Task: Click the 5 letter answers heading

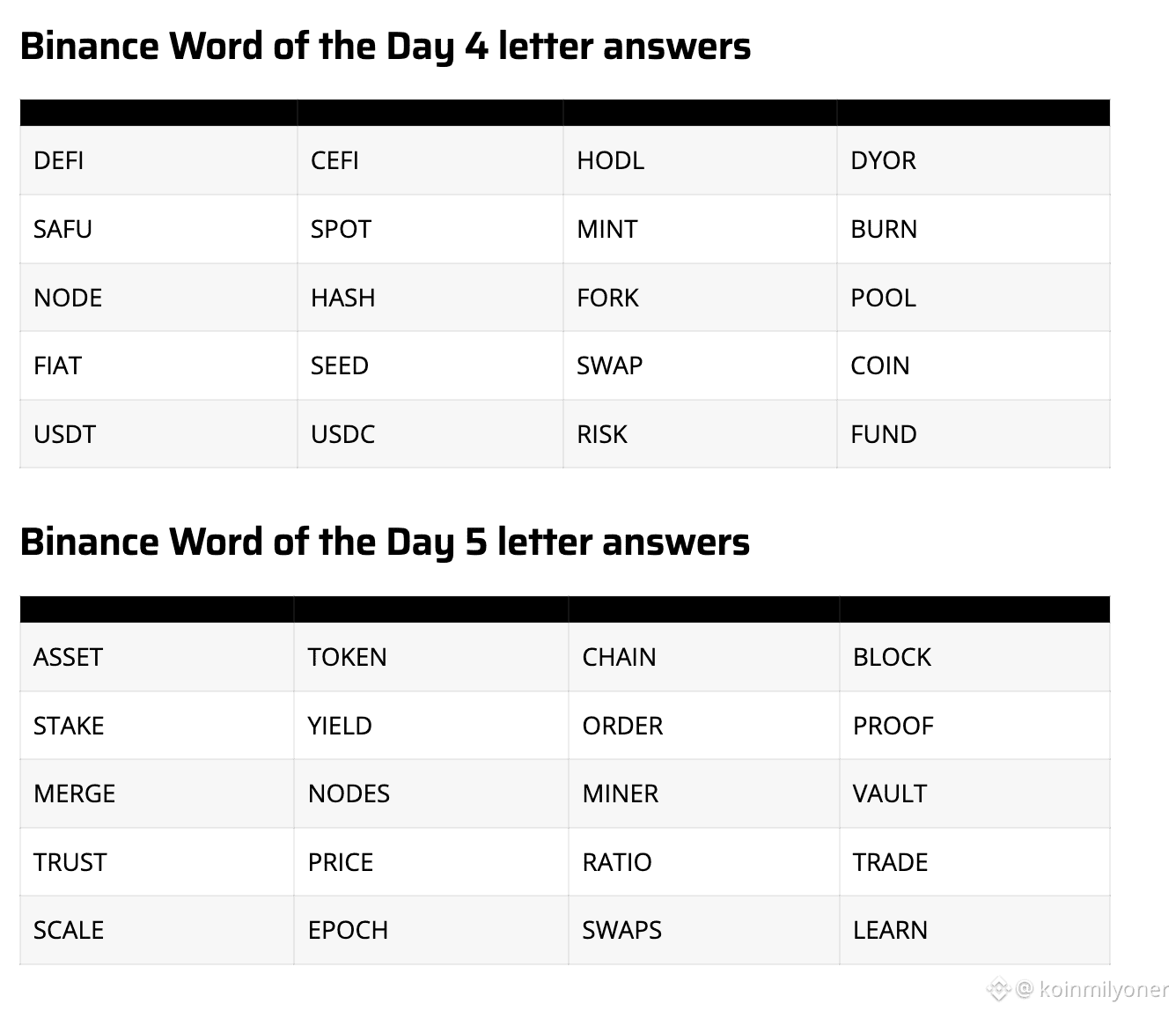Action: click(x=385, y=542)
